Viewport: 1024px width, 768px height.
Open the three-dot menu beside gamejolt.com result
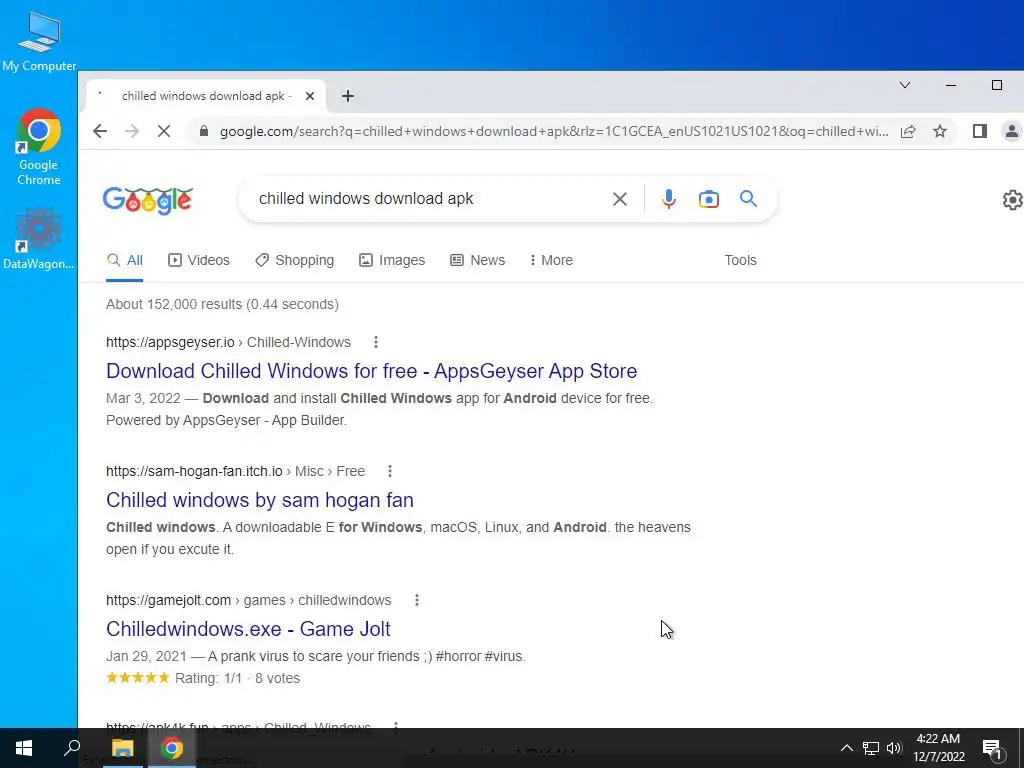coord(417,600)
